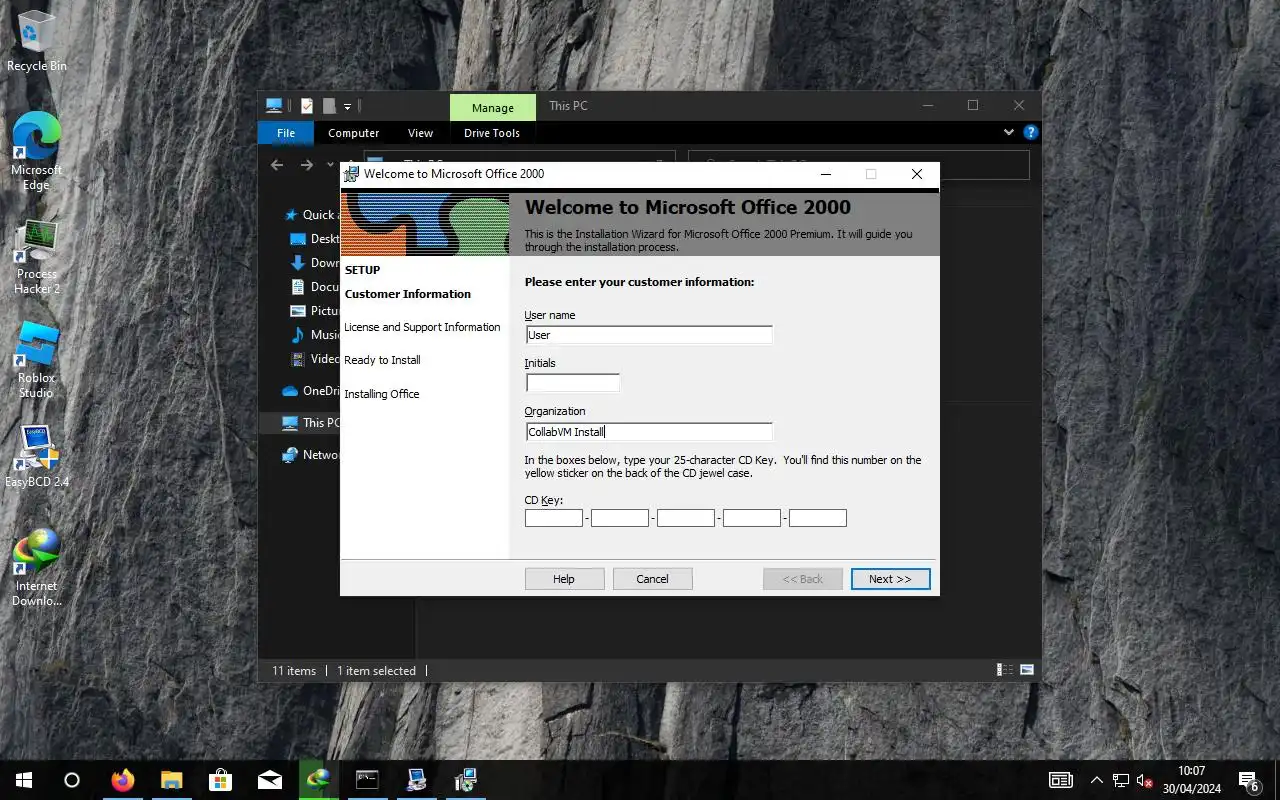
Task: Click the taskbar clock showing 10:07
Action: [1192, 780]
